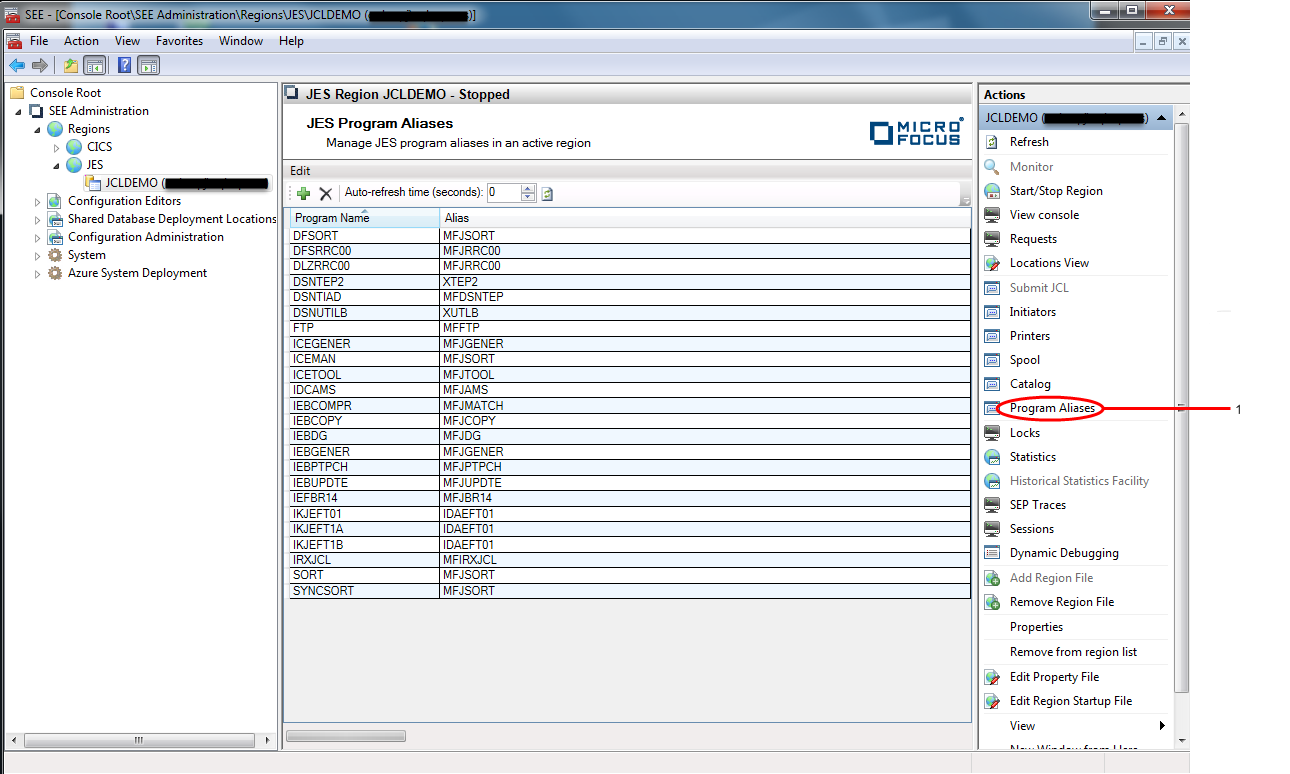The height and width of the screenshot is (774, 1290).
Task: Click the Auto-refresh time input field
Action: tap(503, 193)
